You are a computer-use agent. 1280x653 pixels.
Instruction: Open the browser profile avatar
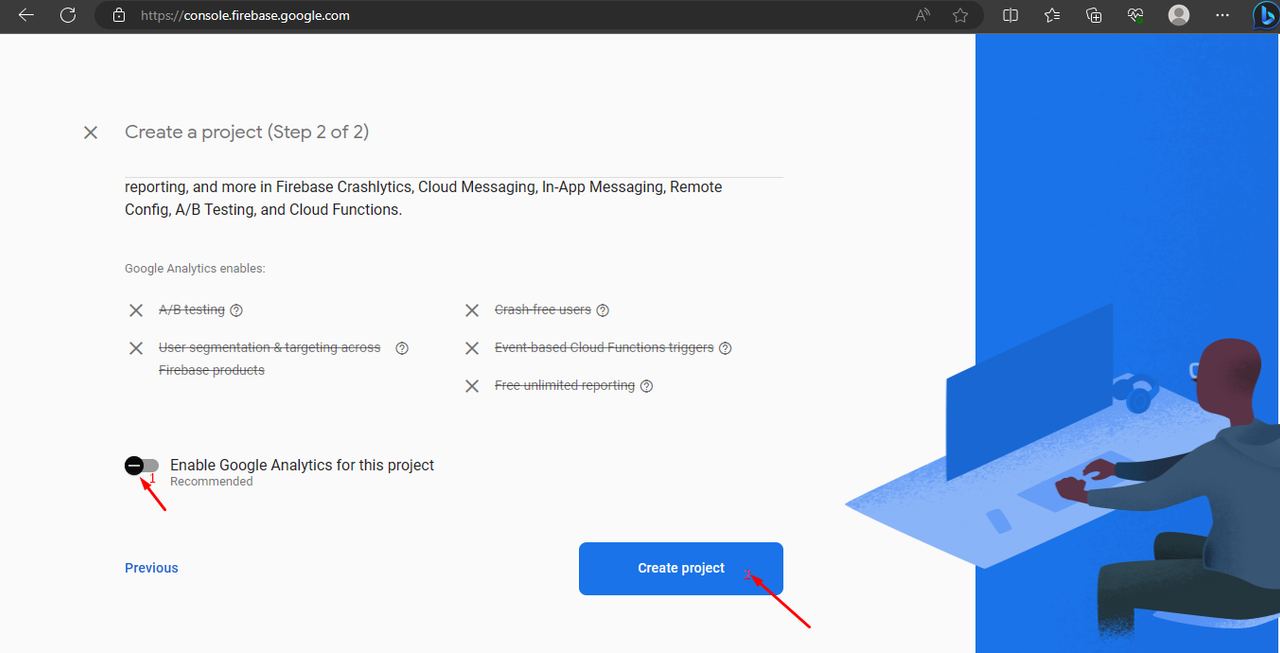tap(1178, 15)
